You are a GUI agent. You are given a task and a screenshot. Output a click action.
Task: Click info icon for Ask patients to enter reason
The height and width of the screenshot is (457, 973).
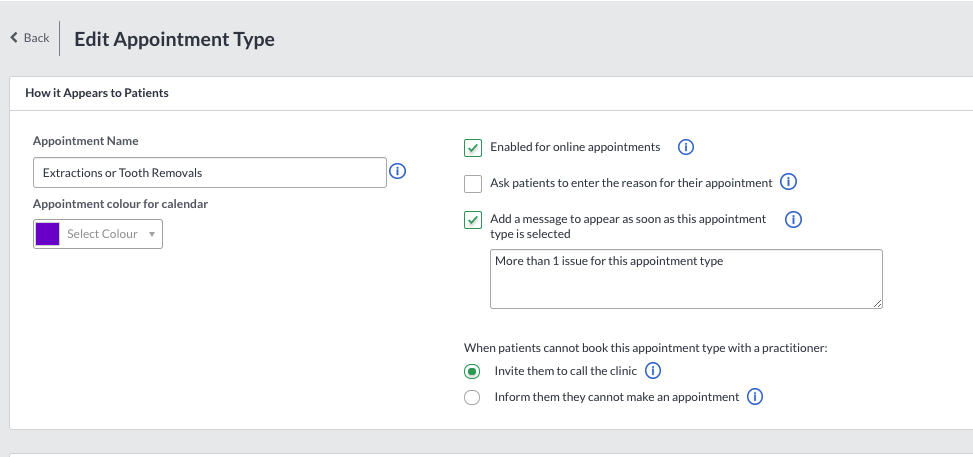788,182
